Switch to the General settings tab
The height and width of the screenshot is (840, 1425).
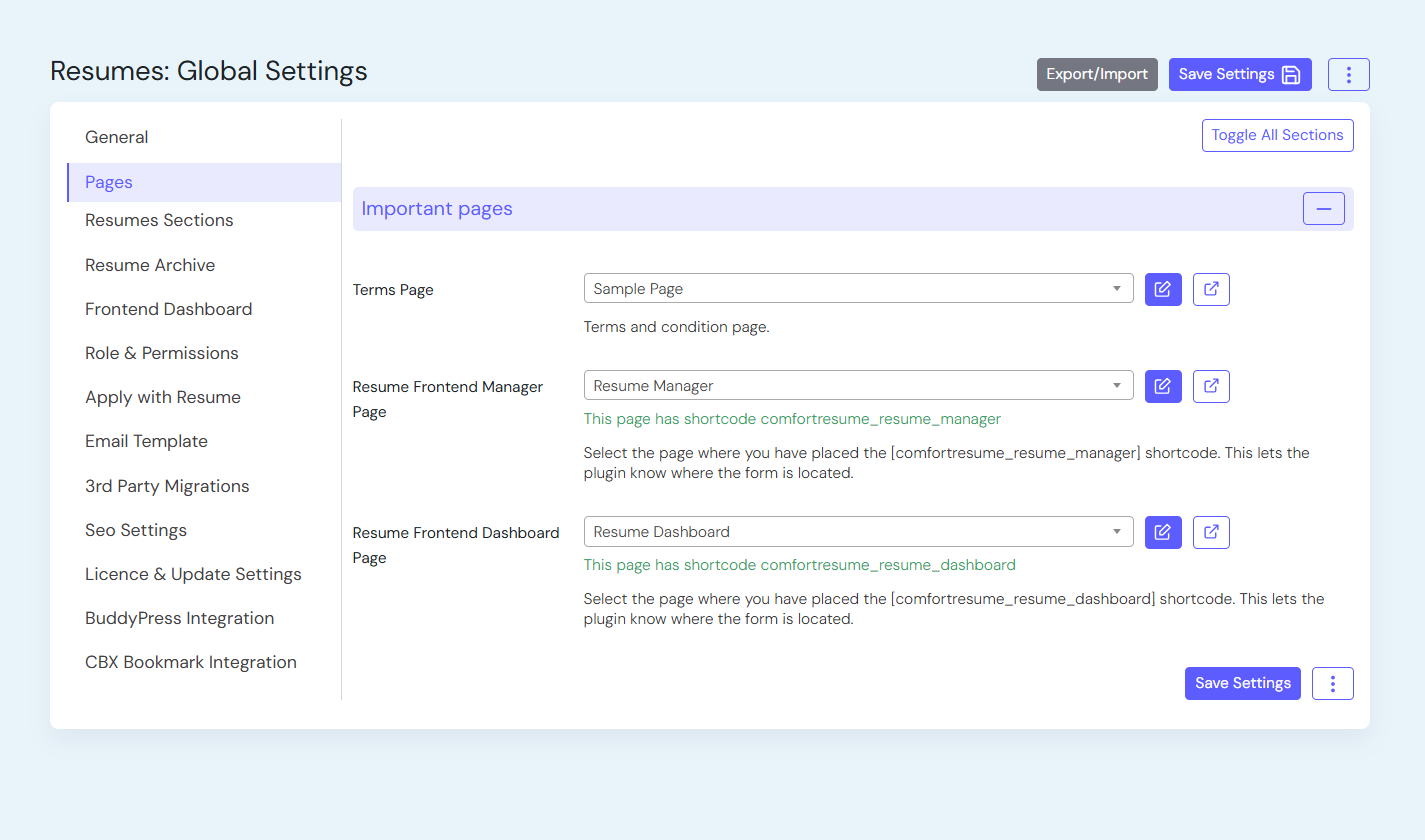click(117, 137)
